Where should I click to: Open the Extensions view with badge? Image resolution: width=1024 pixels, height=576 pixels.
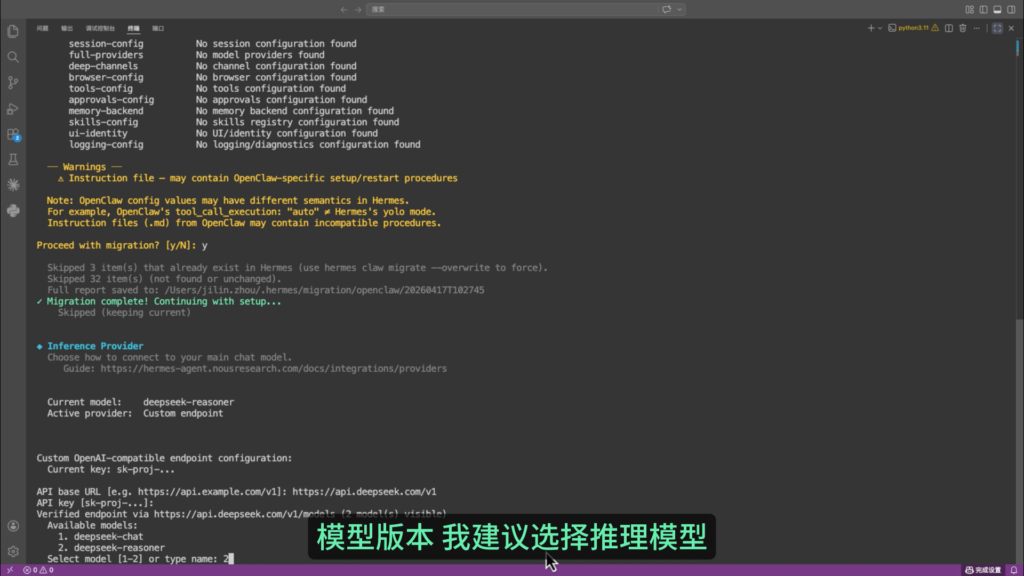13,134
